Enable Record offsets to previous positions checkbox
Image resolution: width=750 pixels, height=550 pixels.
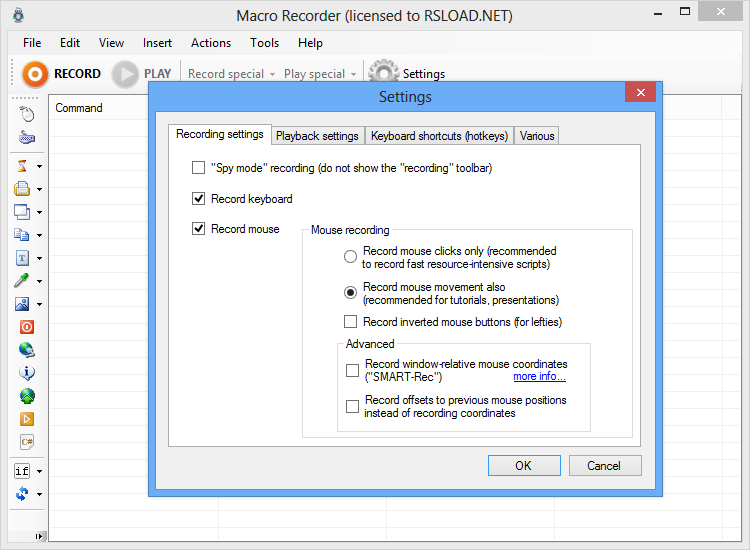tap(353, 407)
